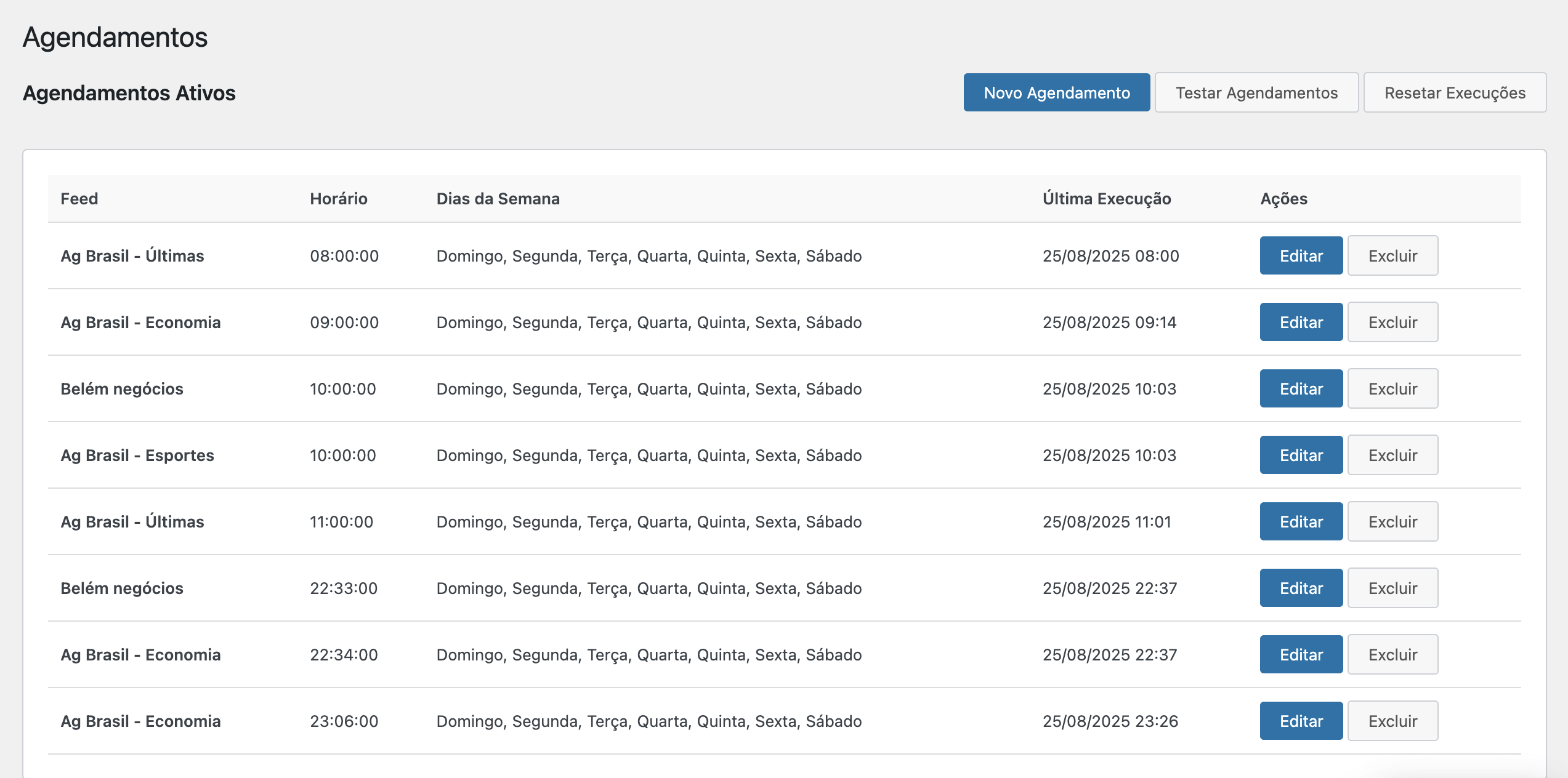Delete the Ag Brasil - Esportes schedule

pos(1392,455)
